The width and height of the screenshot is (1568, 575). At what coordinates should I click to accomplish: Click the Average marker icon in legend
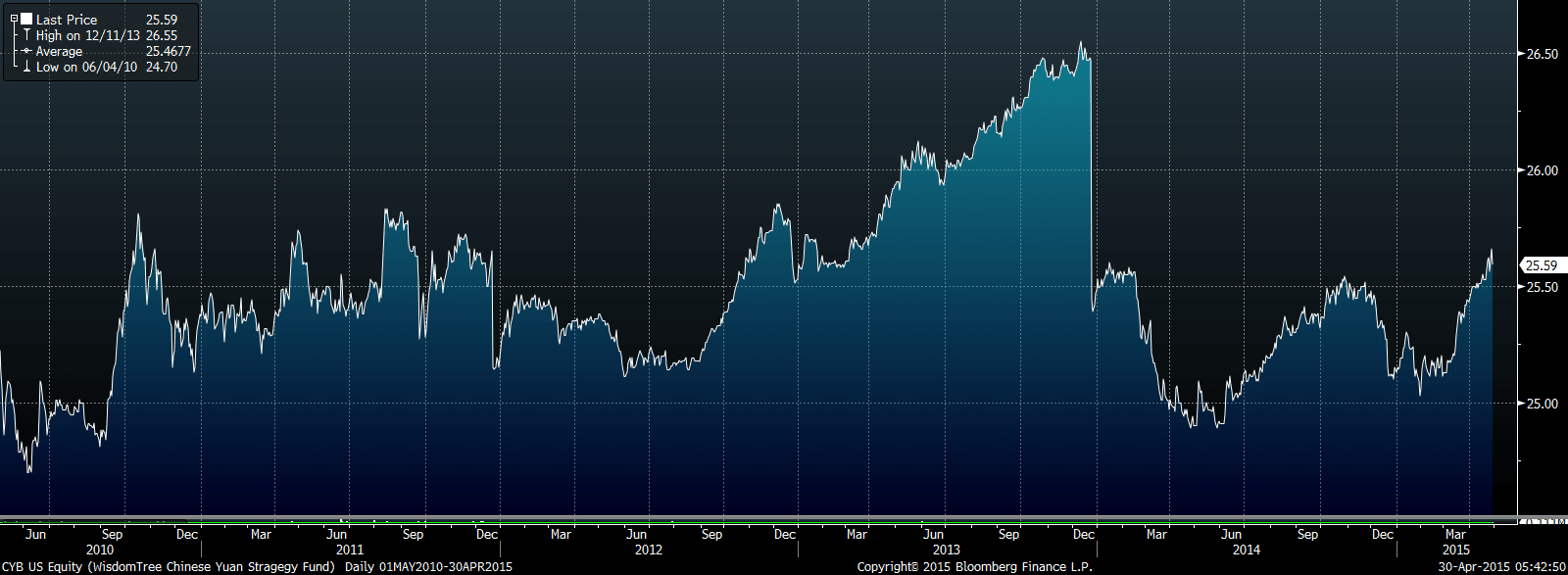(26, 51)
